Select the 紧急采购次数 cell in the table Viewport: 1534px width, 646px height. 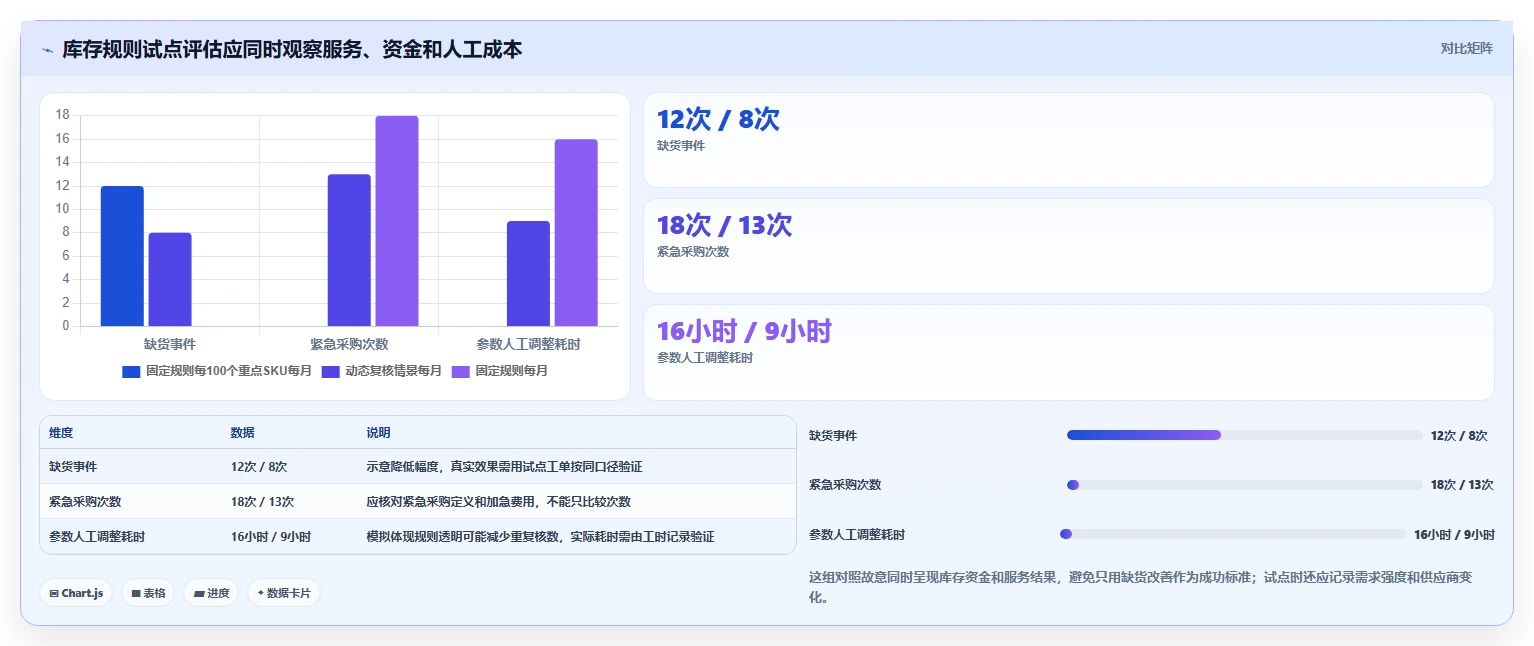point(85,502)
